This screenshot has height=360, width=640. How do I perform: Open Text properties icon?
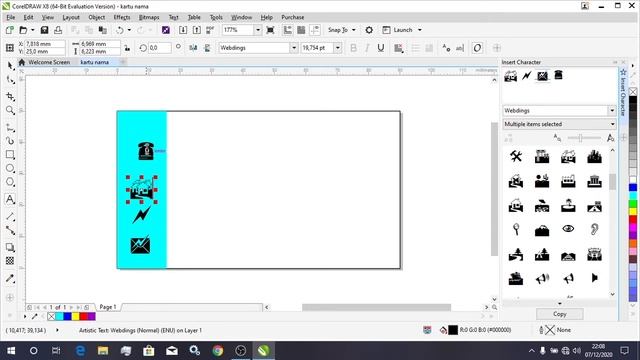point(446,48)
